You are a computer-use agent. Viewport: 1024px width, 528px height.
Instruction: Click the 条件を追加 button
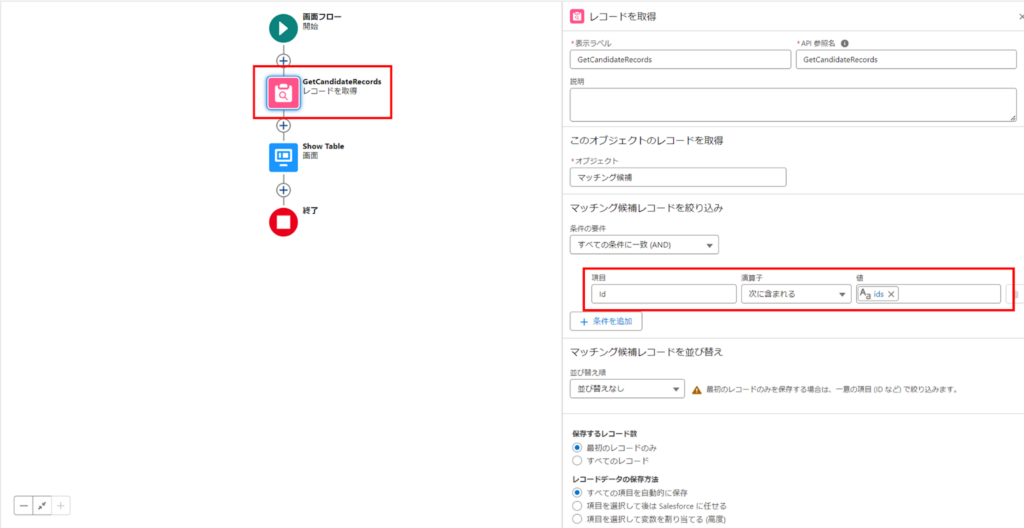[606, 322]
